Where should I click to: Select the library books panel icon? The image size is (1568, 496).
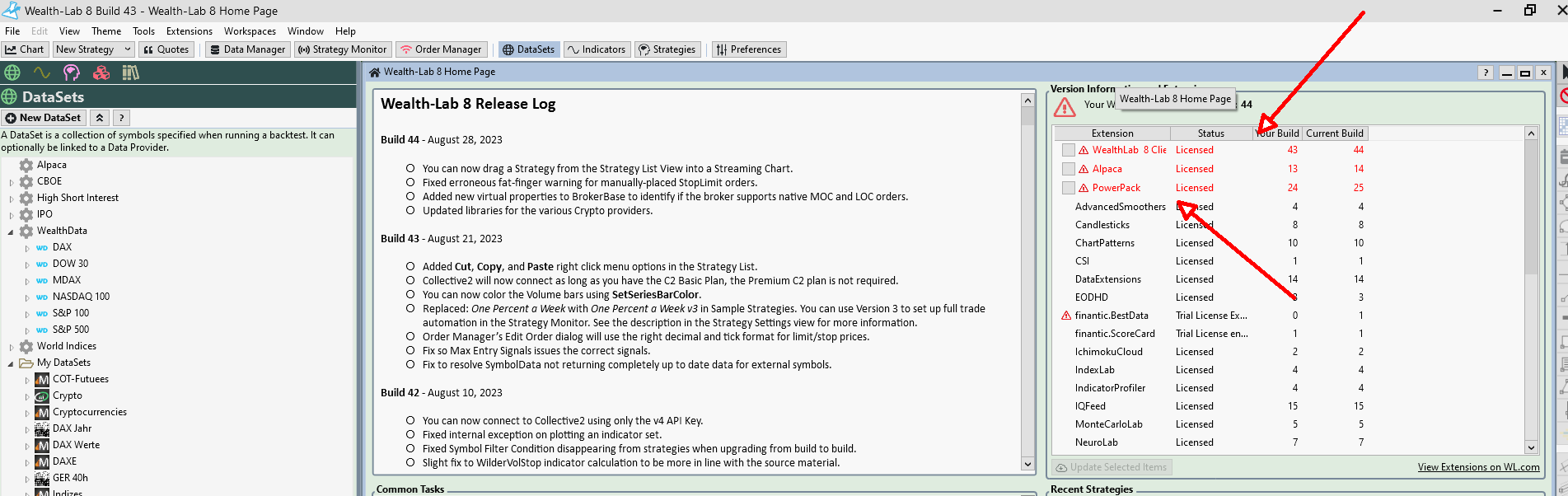click(131, 73)
